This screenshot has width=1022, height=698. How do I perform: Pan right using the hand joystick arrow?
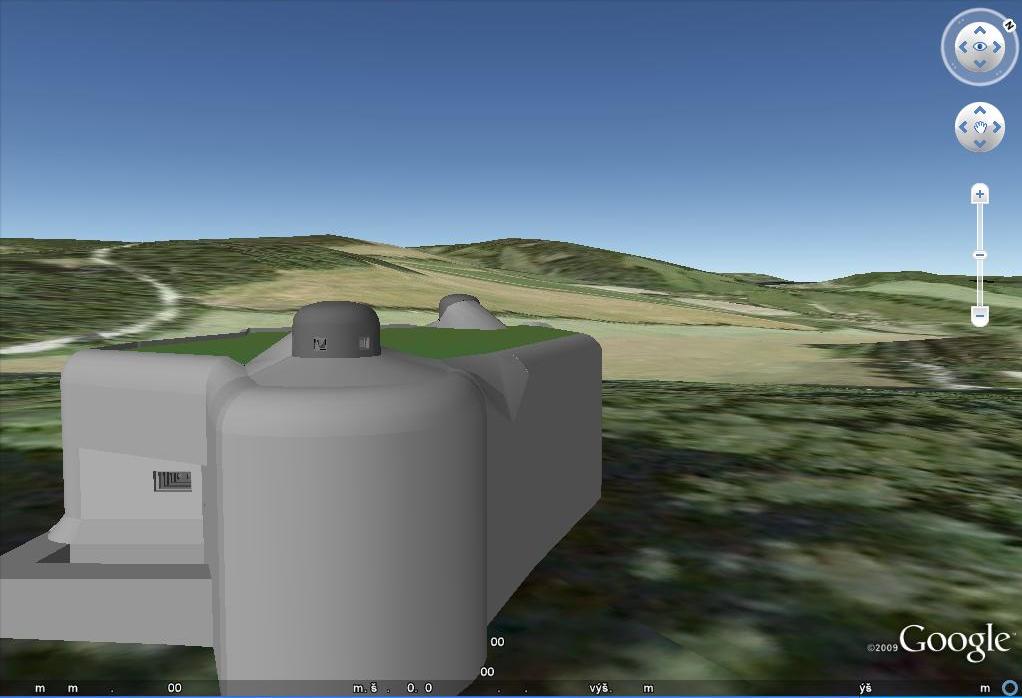point(997,127)
